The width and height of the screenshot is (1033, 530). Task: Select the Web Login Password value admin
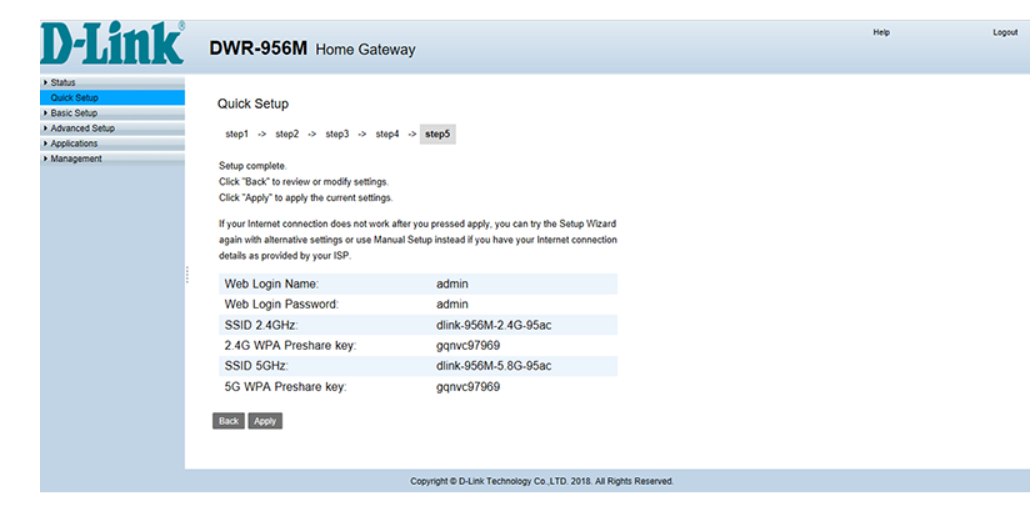pyautogui.click(x=452, y=305)
